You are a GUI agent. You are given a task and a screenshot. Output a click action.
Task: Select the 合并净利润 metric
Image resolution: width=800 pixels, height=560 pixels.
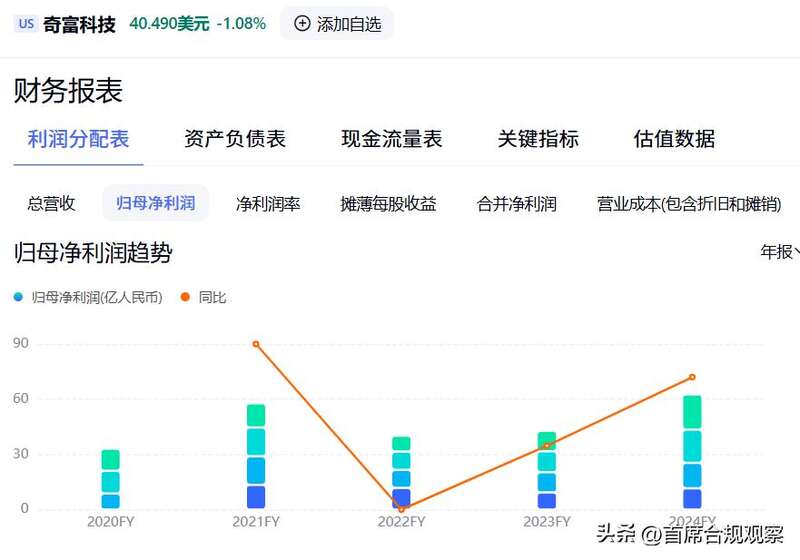click(x=517, y=204)
